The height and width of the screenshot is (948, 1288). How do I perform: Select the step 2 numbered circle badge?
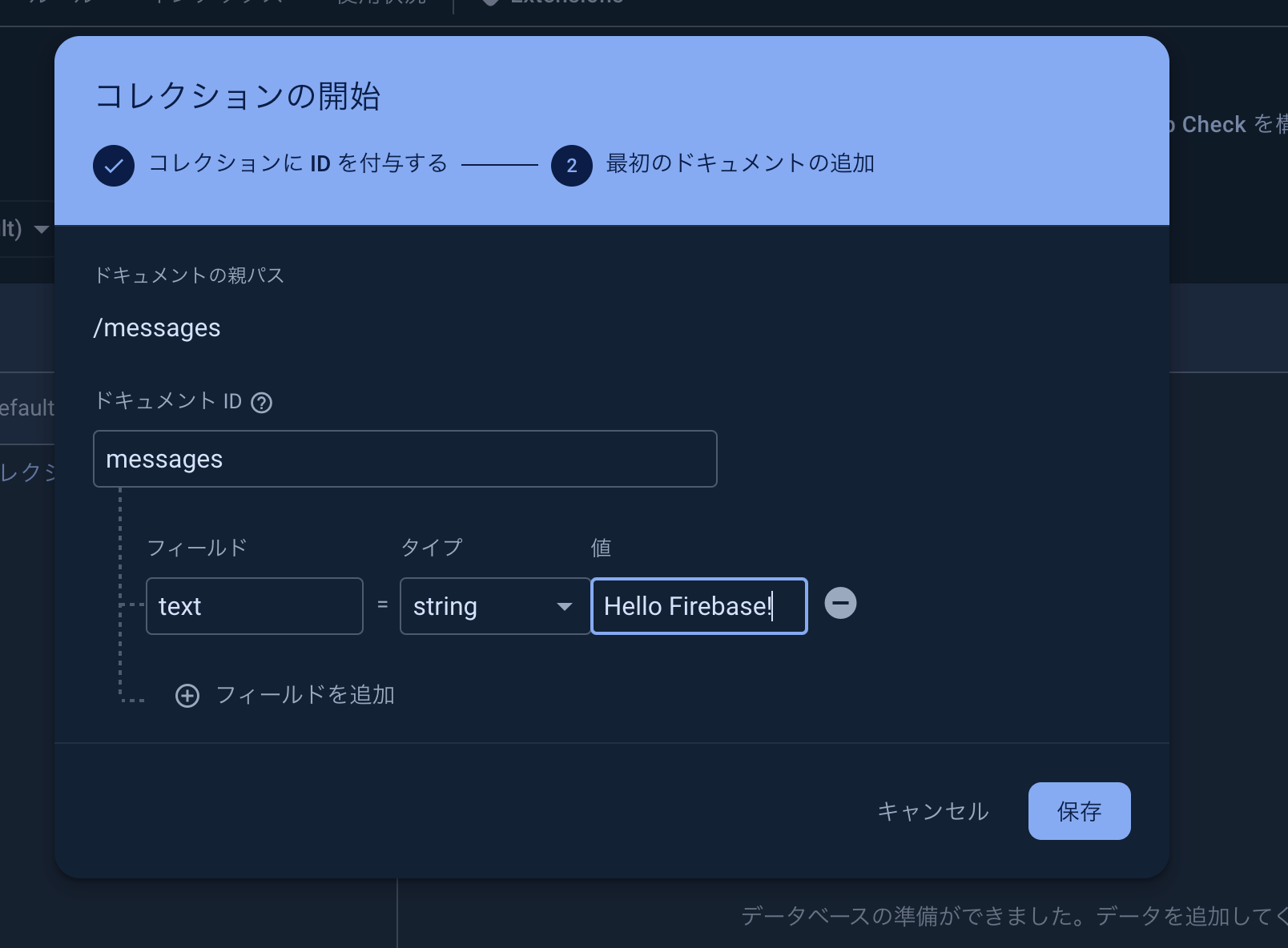tap(572, 165)
